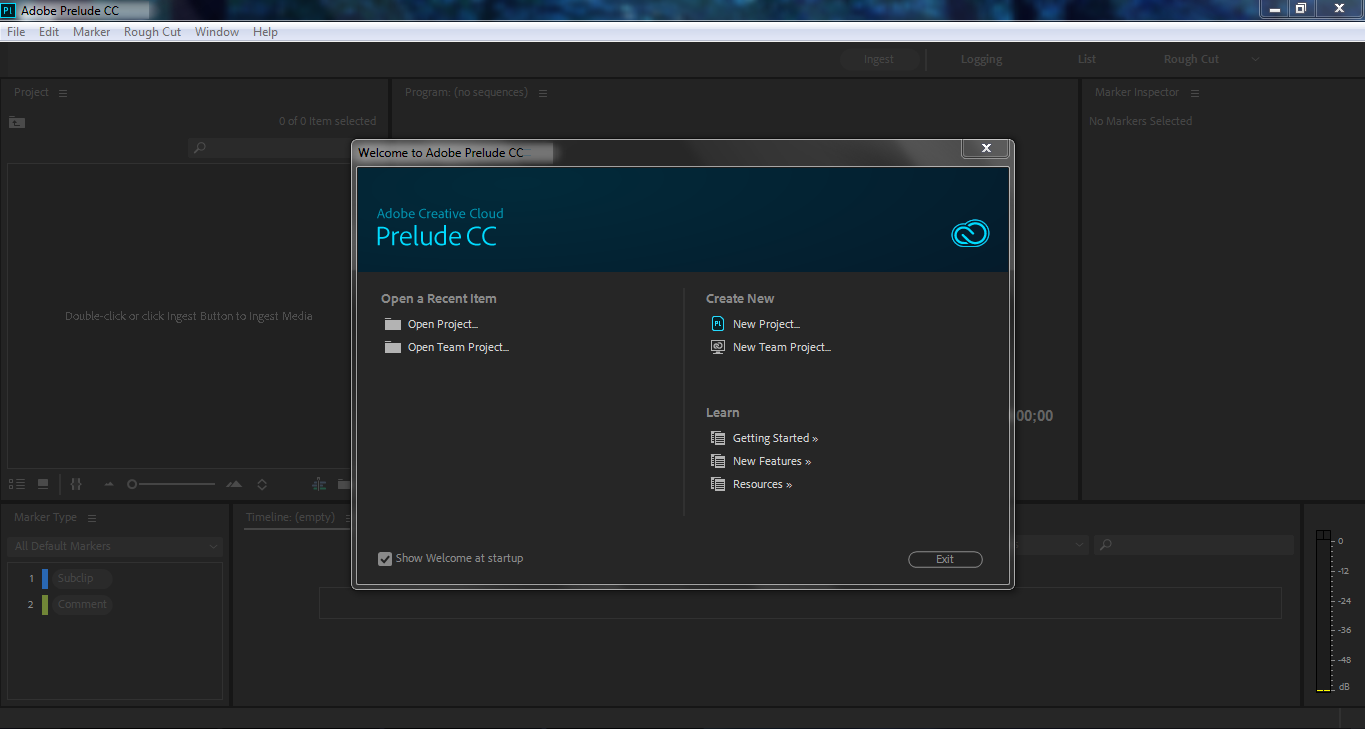Open the dropdown left of the Timeline search
Screen dimensions: 1365x729
1051,545
